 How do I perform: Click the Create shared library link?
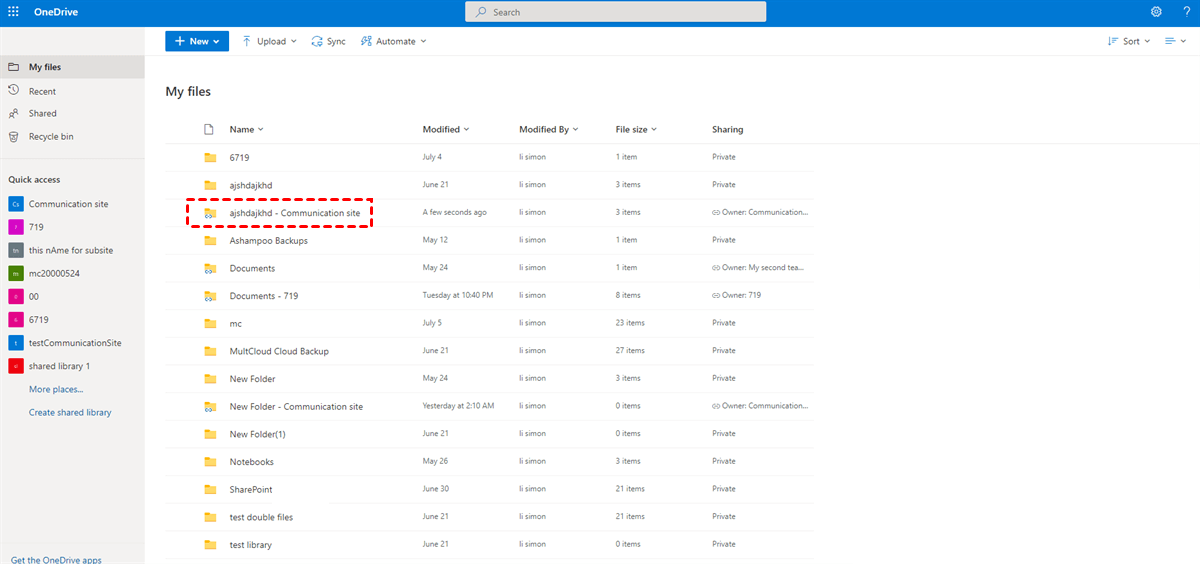[70, 412]
